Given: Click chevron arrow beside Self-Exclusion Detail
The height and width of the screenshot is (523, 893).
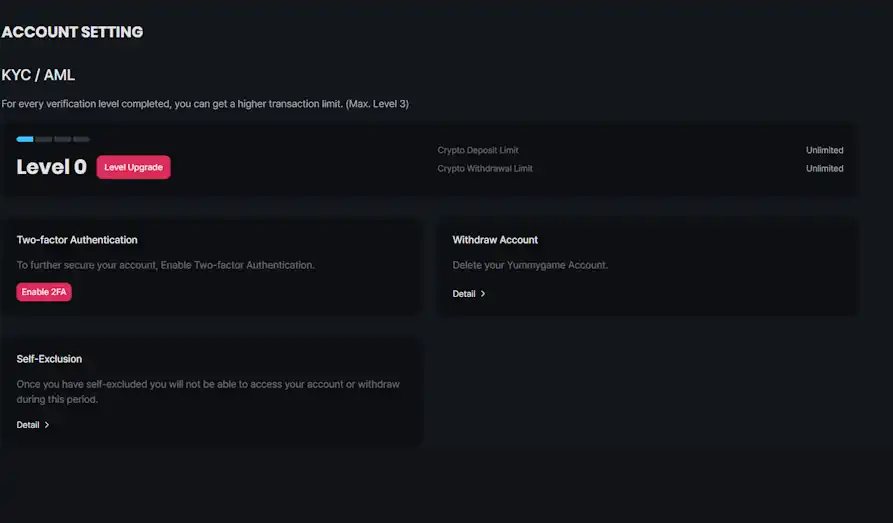Looking at the screenshot, I should coord(47,425).
